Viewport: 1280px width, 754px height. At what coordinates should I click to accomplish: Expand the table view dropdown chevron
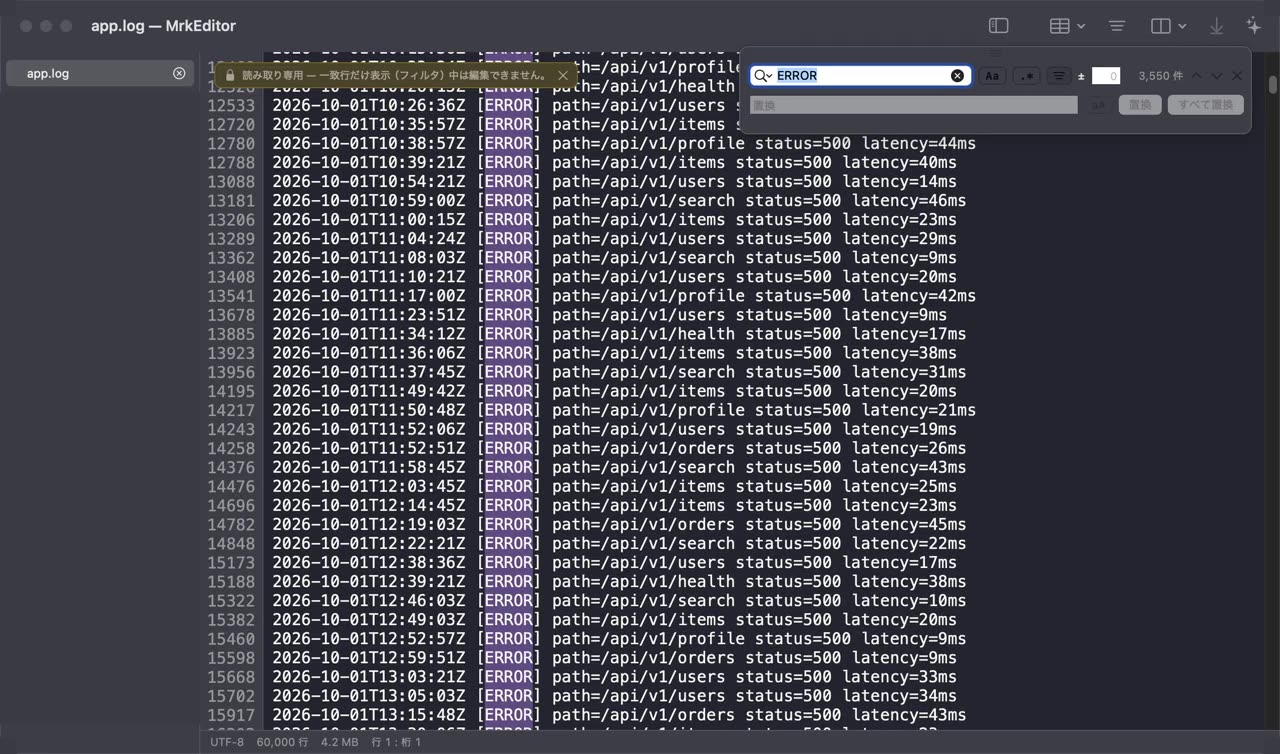coord(1082,26)
